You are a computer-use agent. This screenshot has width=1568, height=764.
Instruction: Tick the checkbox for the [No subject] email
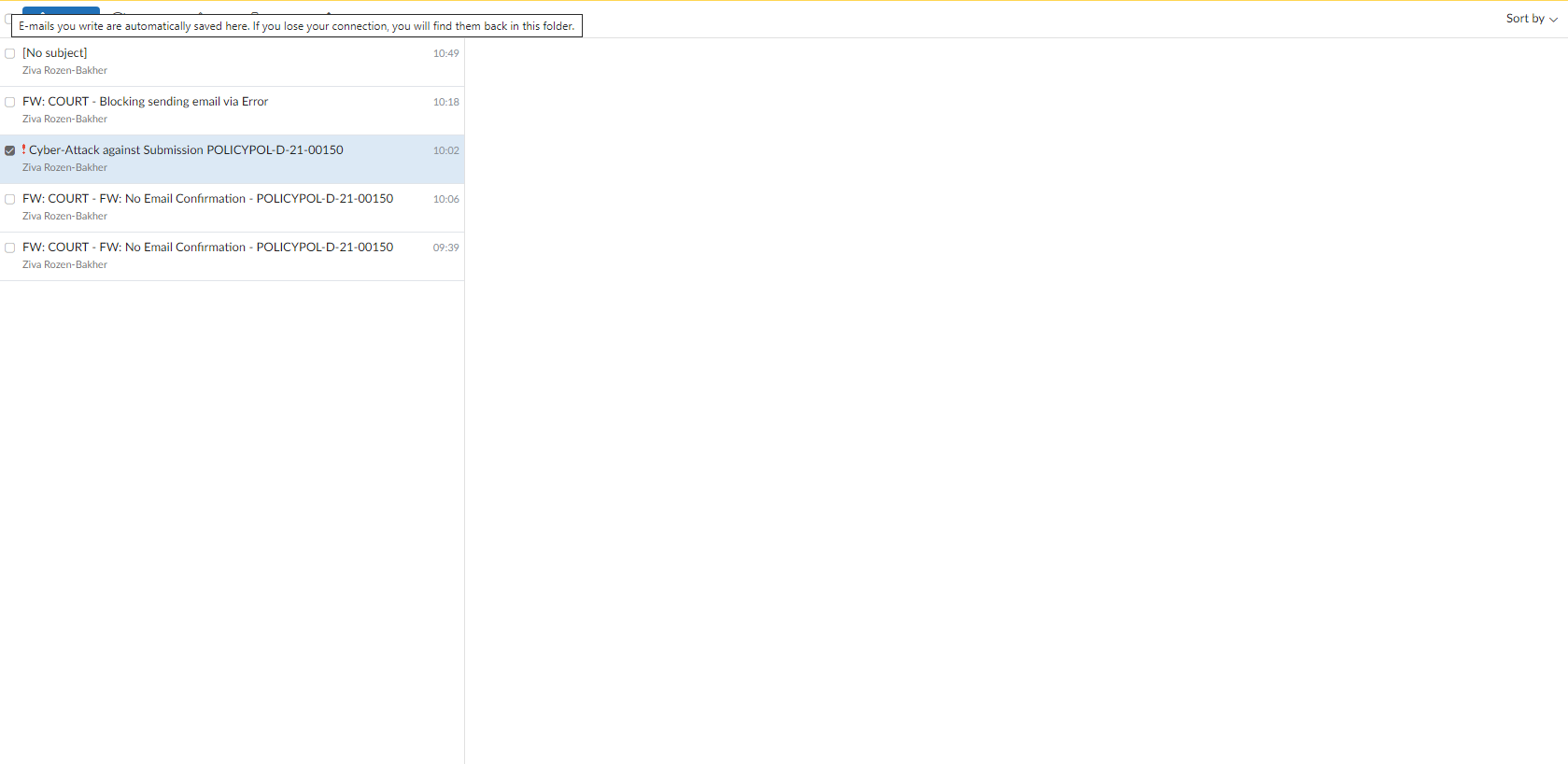coord(10,53)
